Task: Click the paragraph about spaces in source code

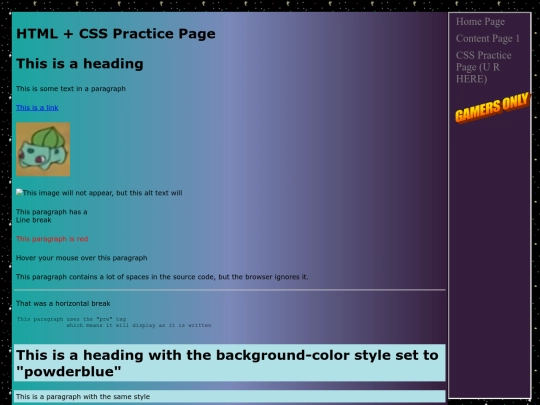Action: 162,277
